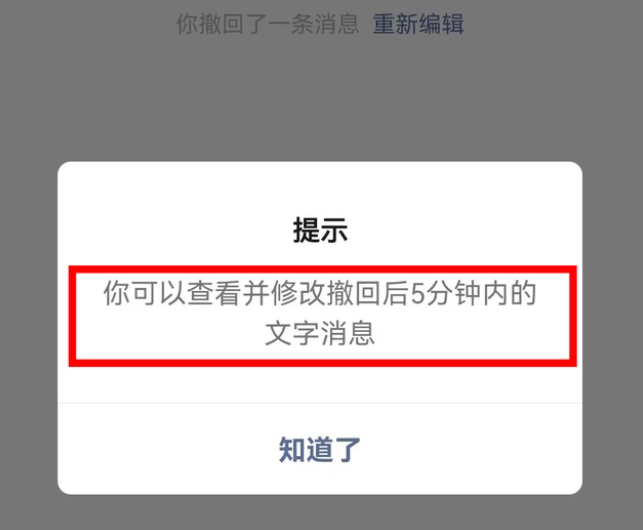643x530 pixels.
Task: Click the message line ending in 5分钟内的
Action: pos(320,293)
